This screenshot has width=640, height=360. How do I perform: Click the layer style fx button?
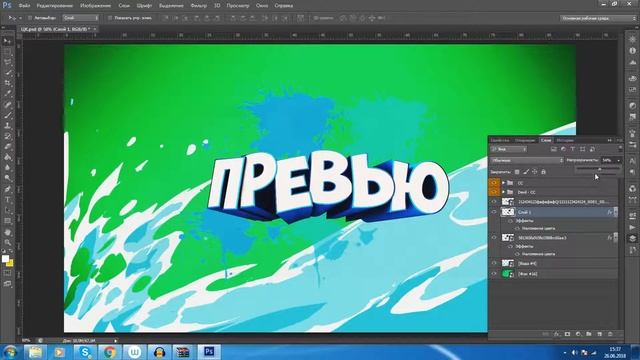coord(556,334)
